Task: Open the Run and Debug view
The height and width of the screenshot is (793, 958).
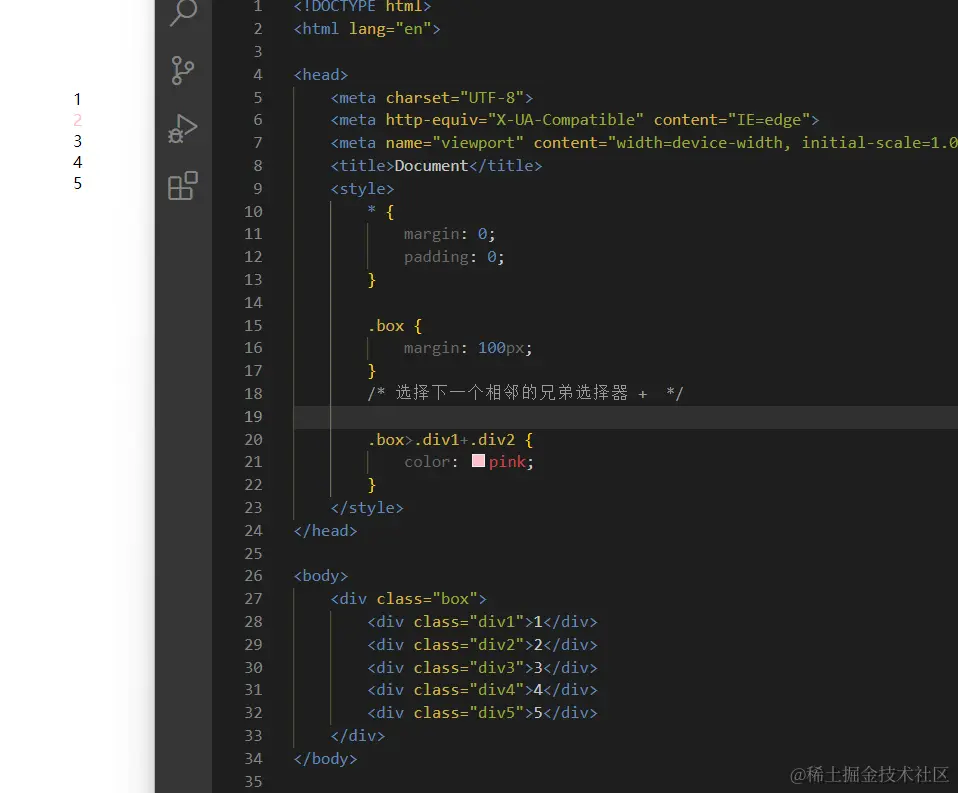Action: (183, 128)
